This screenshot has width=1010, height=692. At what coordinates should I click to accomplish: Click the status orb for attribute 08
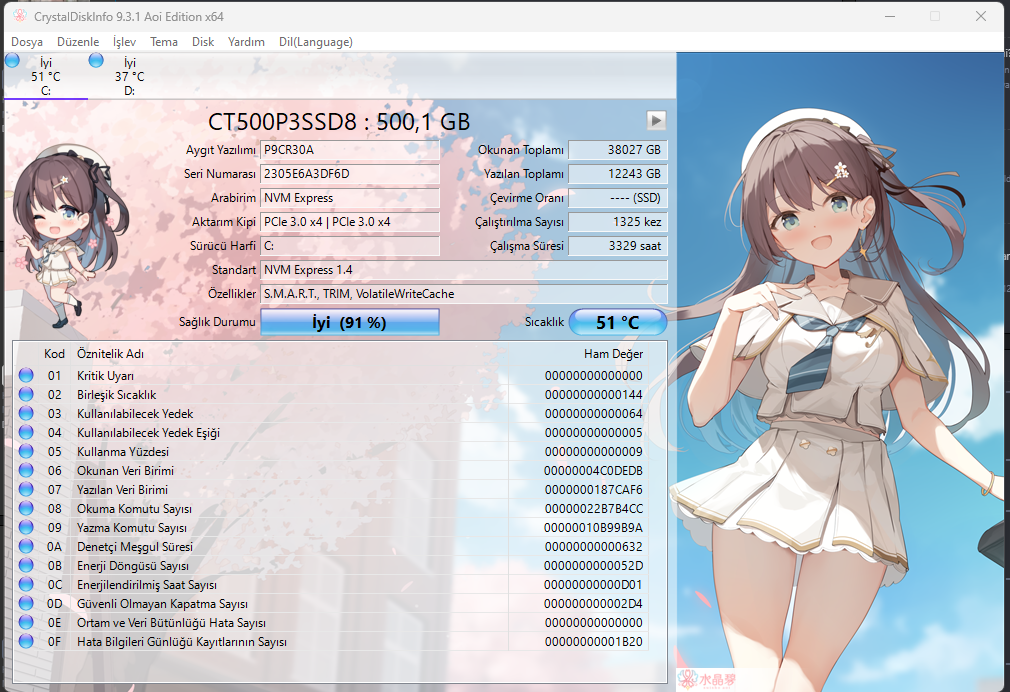(x=26, y=508)
